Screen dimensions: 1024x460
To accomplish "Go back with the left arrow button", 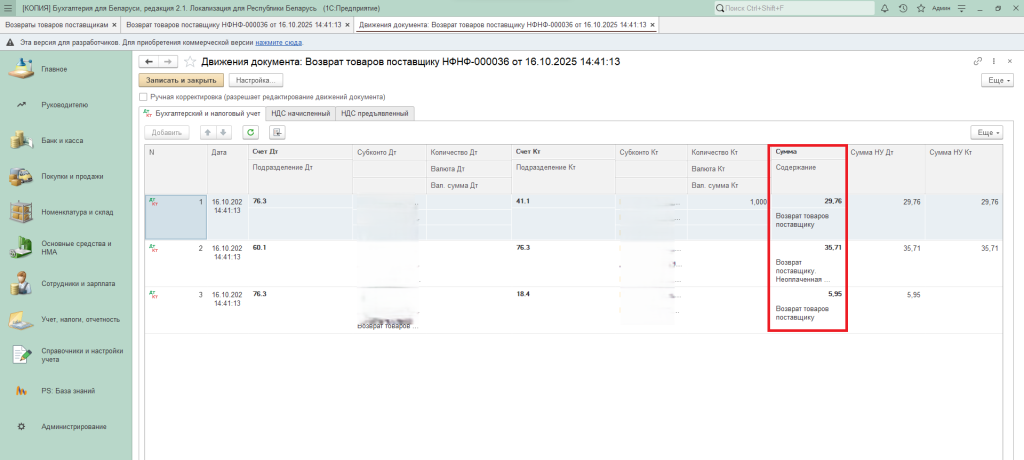I will tap(149, 62).
